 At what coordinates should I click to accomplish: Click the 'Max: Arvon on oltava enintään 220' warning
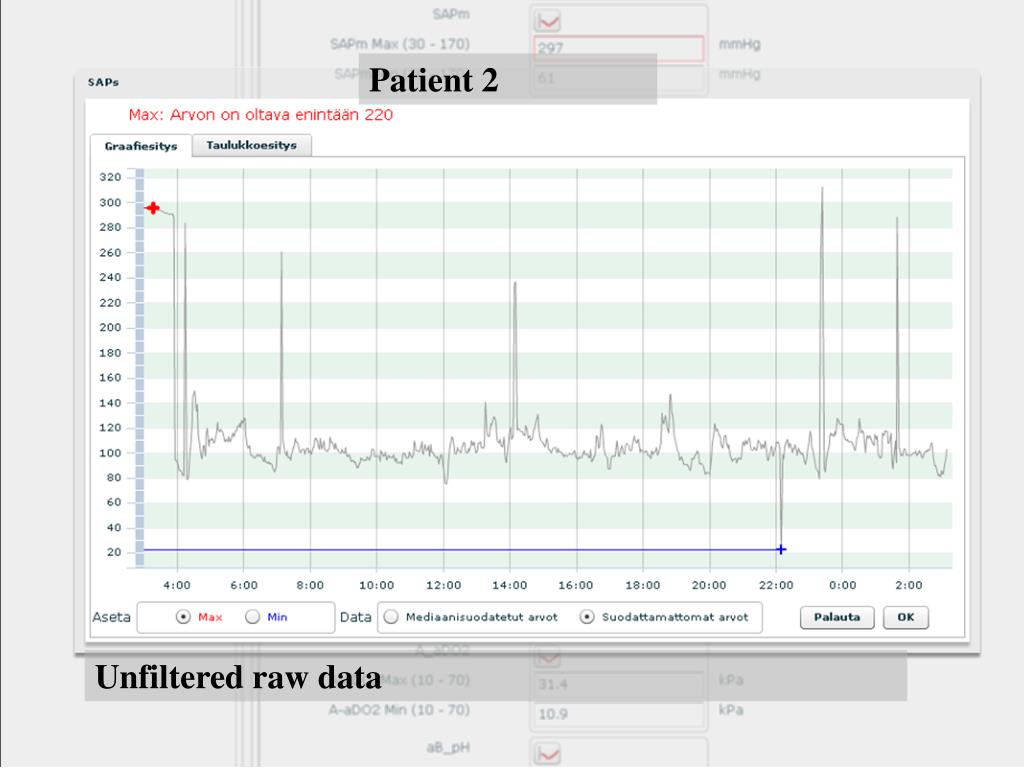[261, 115]
